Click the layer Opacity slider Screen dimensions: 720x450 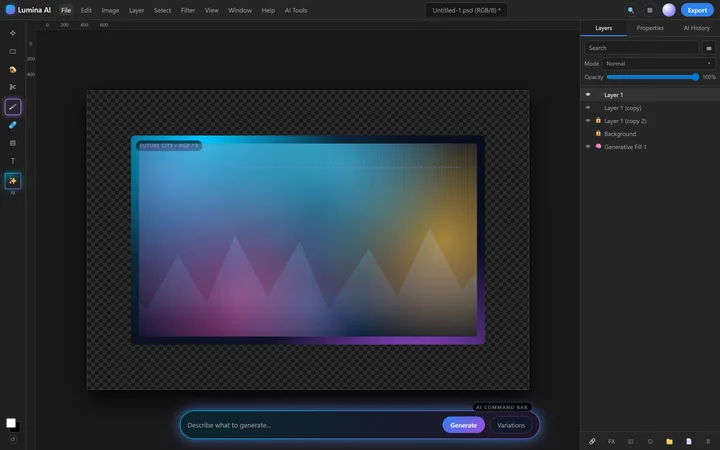[x=652, y=77]
